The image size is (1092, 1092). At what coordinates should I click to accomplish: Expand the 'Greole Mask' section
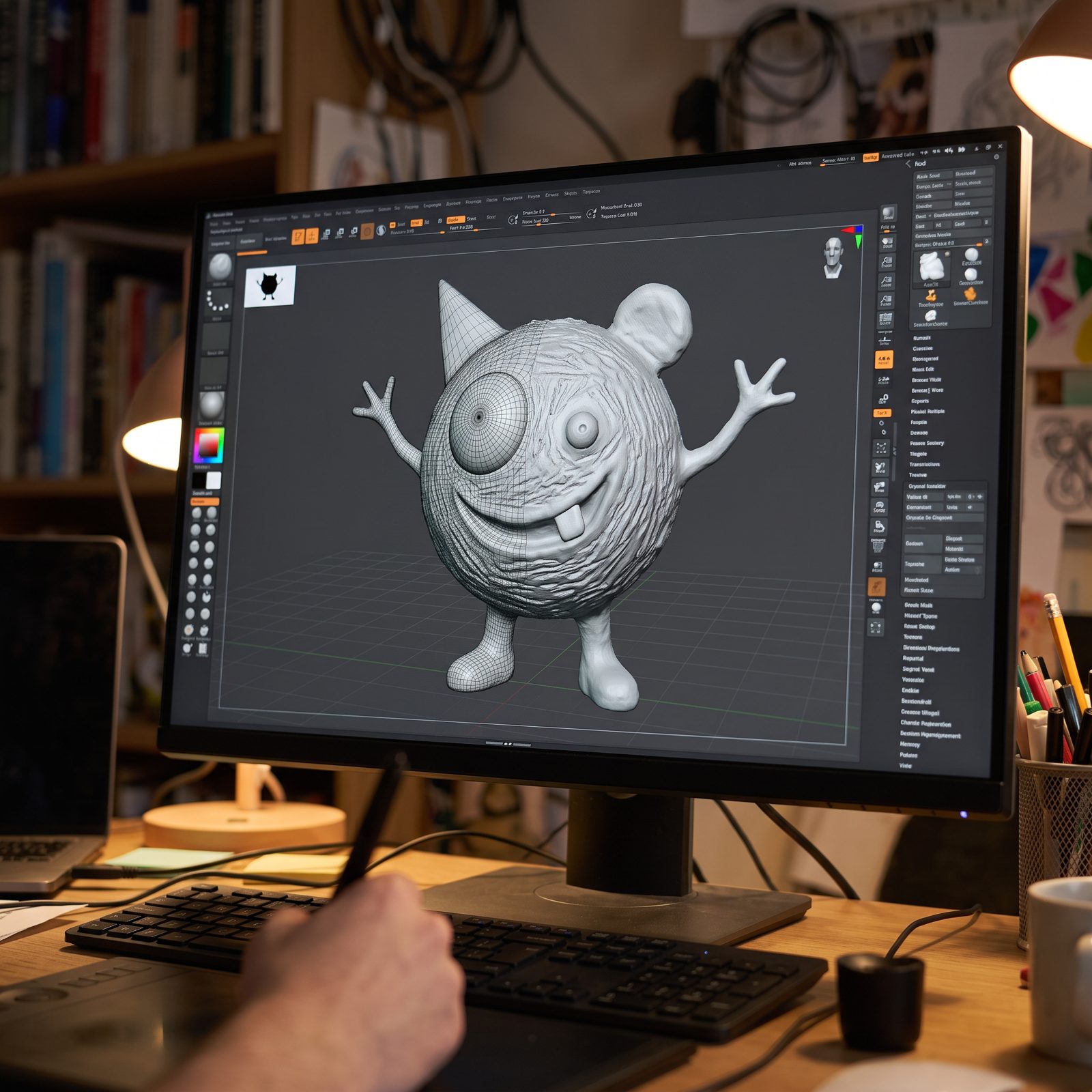click(918, 605)
